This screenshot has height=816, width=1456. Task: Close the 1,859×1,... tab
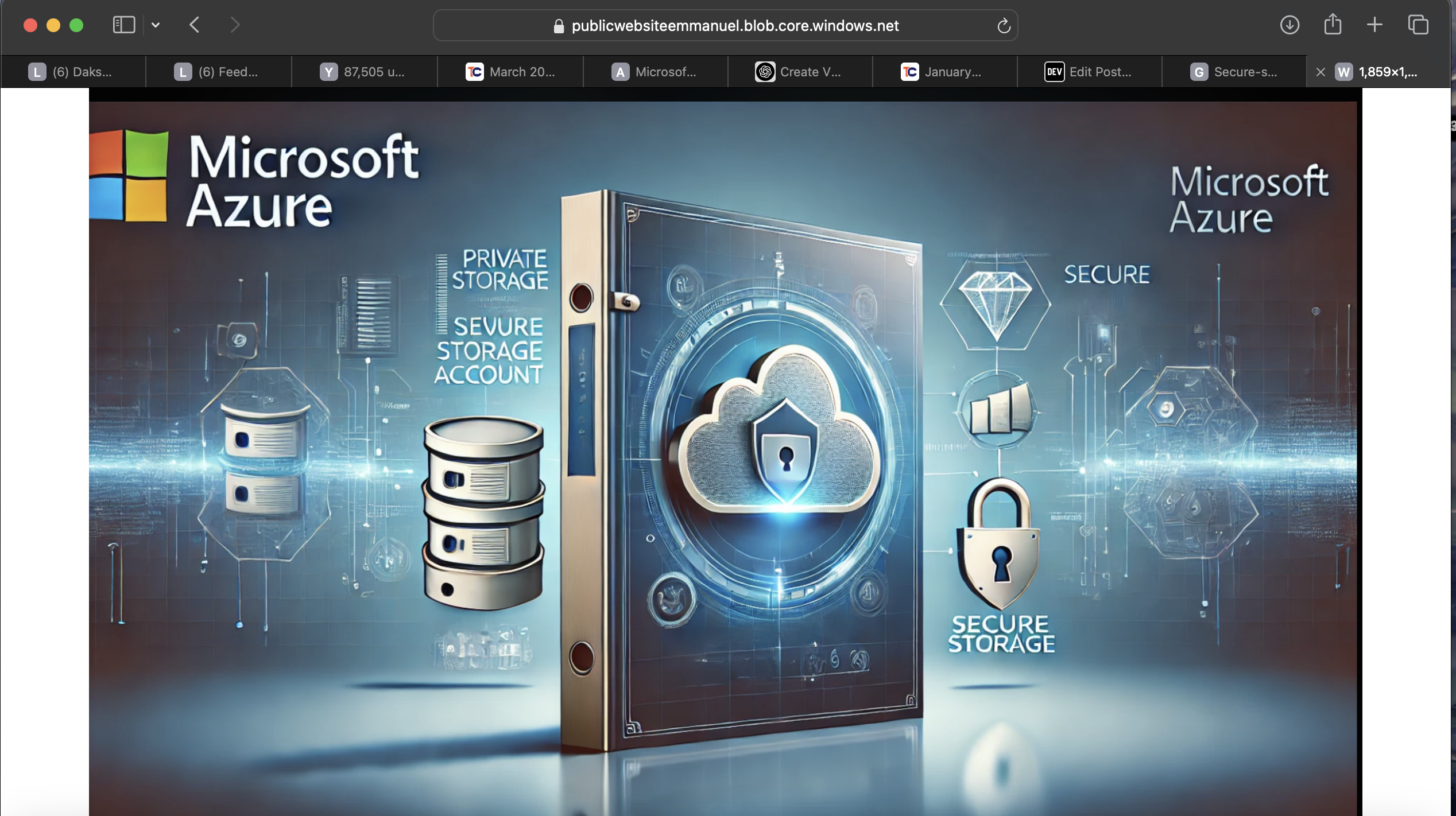1321,72
